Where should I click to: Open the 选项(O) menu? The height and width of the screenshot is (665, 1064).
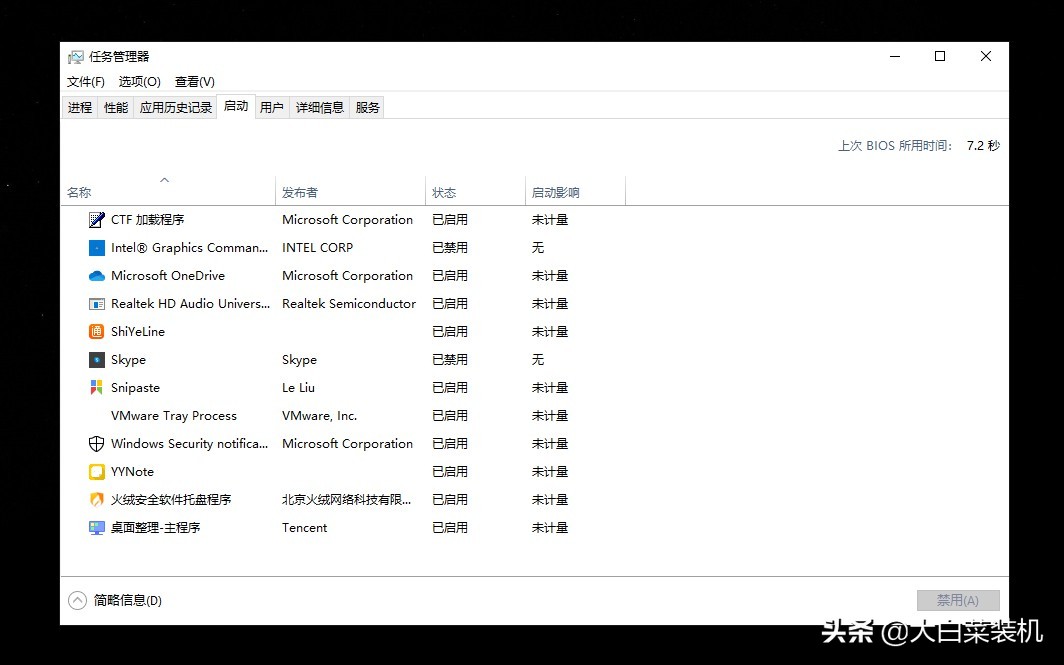(139, 81)
